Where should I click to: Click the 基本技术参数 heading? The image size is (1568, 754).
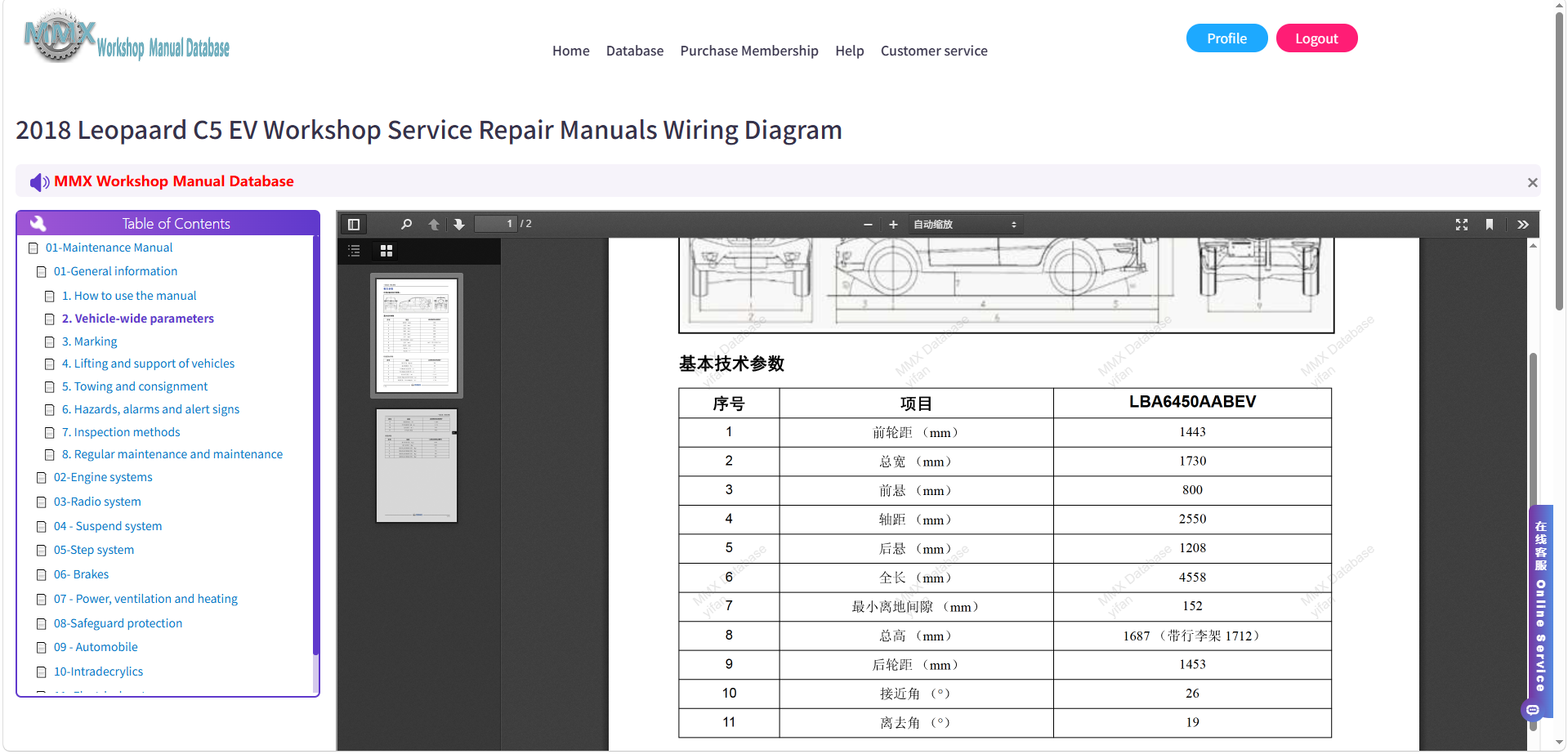[731, 364]
